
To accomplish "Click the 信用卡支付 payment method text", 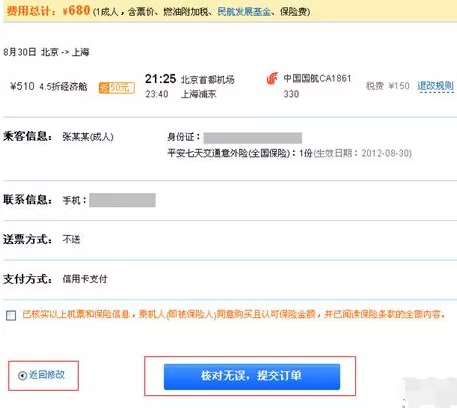I will pyautogui.click(x=85, y=279).
